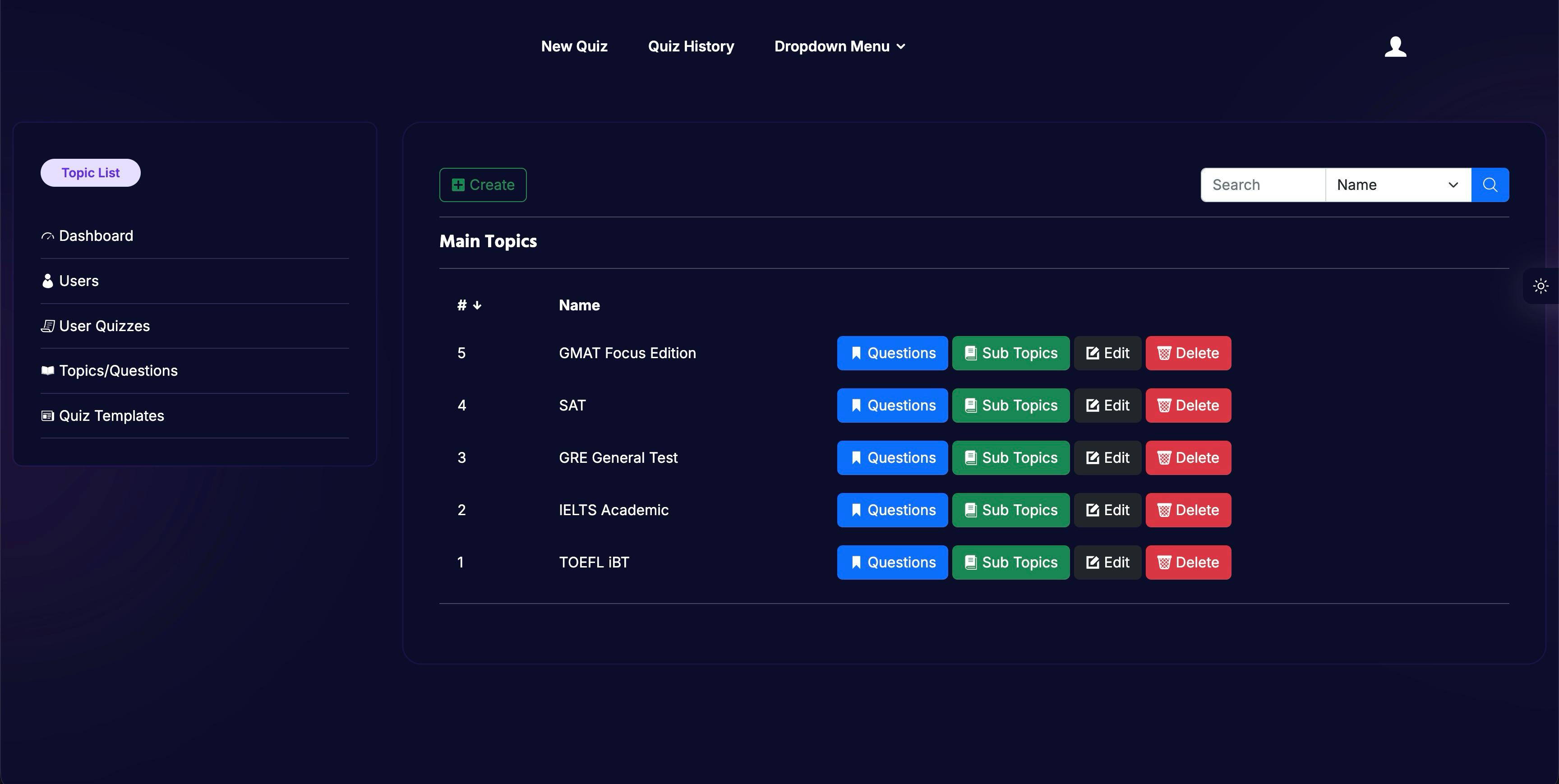The height and width of the screenshot is (784, 1559).
Task: Open Topics/Questions section
Action: coord(110,370)
